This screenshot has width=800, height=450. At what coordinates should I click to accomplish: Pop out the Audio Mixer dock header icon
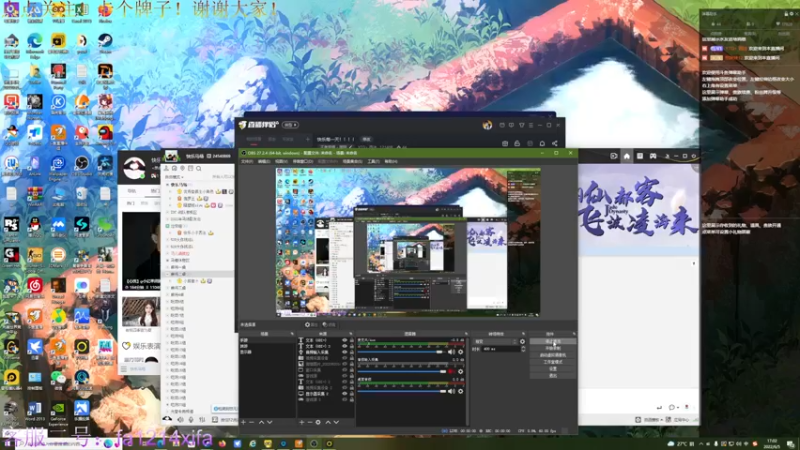point(466,334)
